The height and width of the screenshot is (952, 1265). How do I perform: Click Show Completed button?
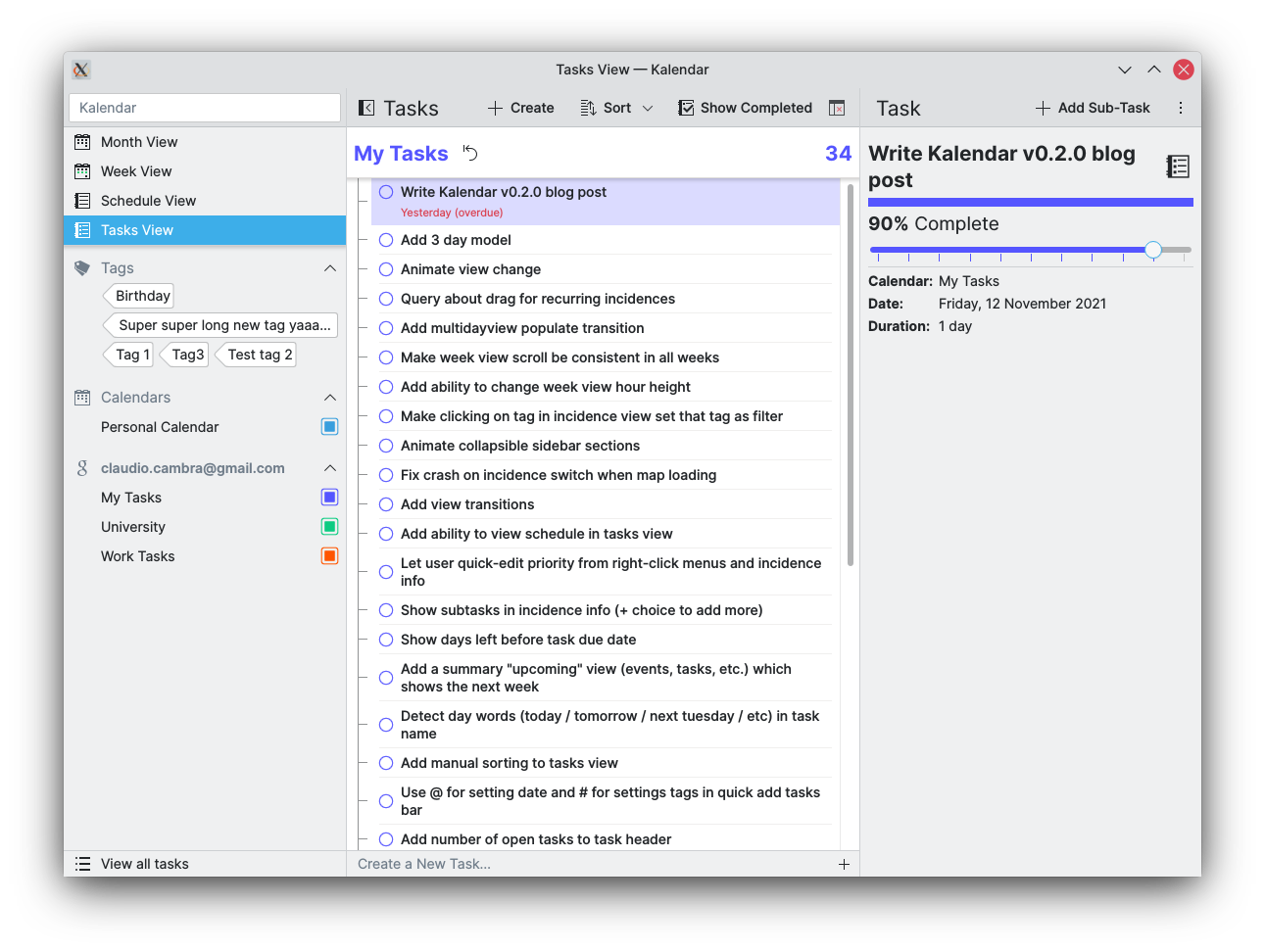click(x=746, y=108)
